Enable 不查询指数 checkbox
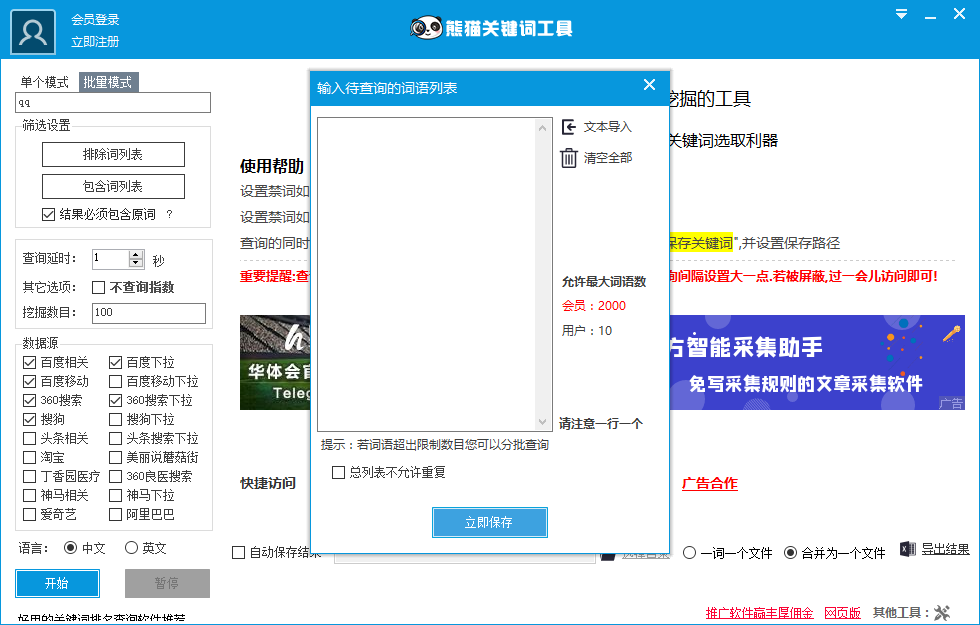 98,288
